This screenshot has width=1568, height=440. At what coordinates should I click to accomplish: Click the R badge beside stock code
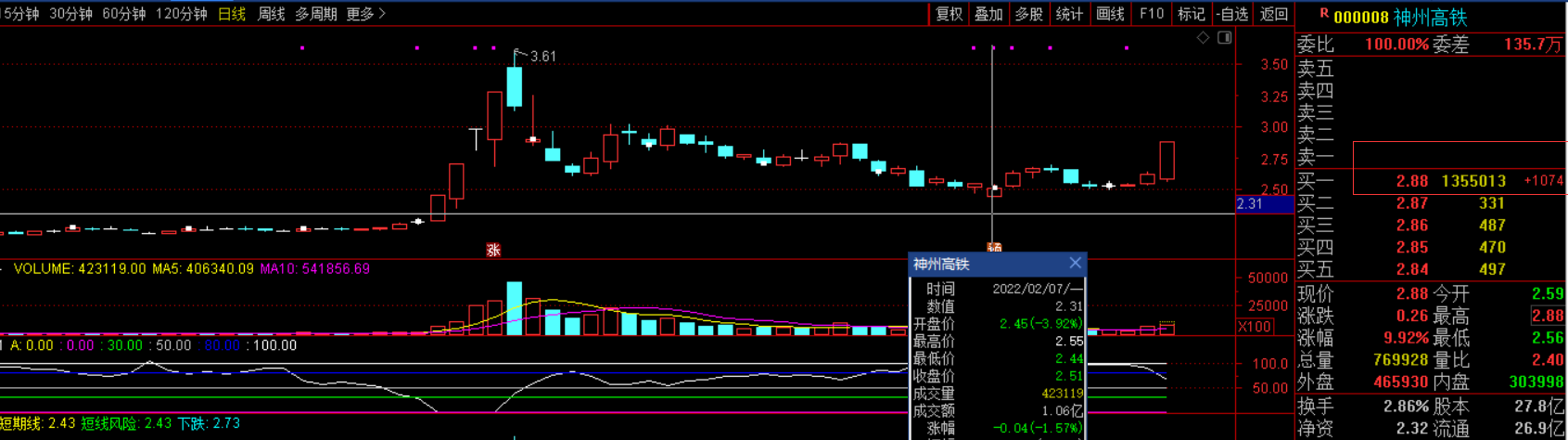(x=1323, y=15)
